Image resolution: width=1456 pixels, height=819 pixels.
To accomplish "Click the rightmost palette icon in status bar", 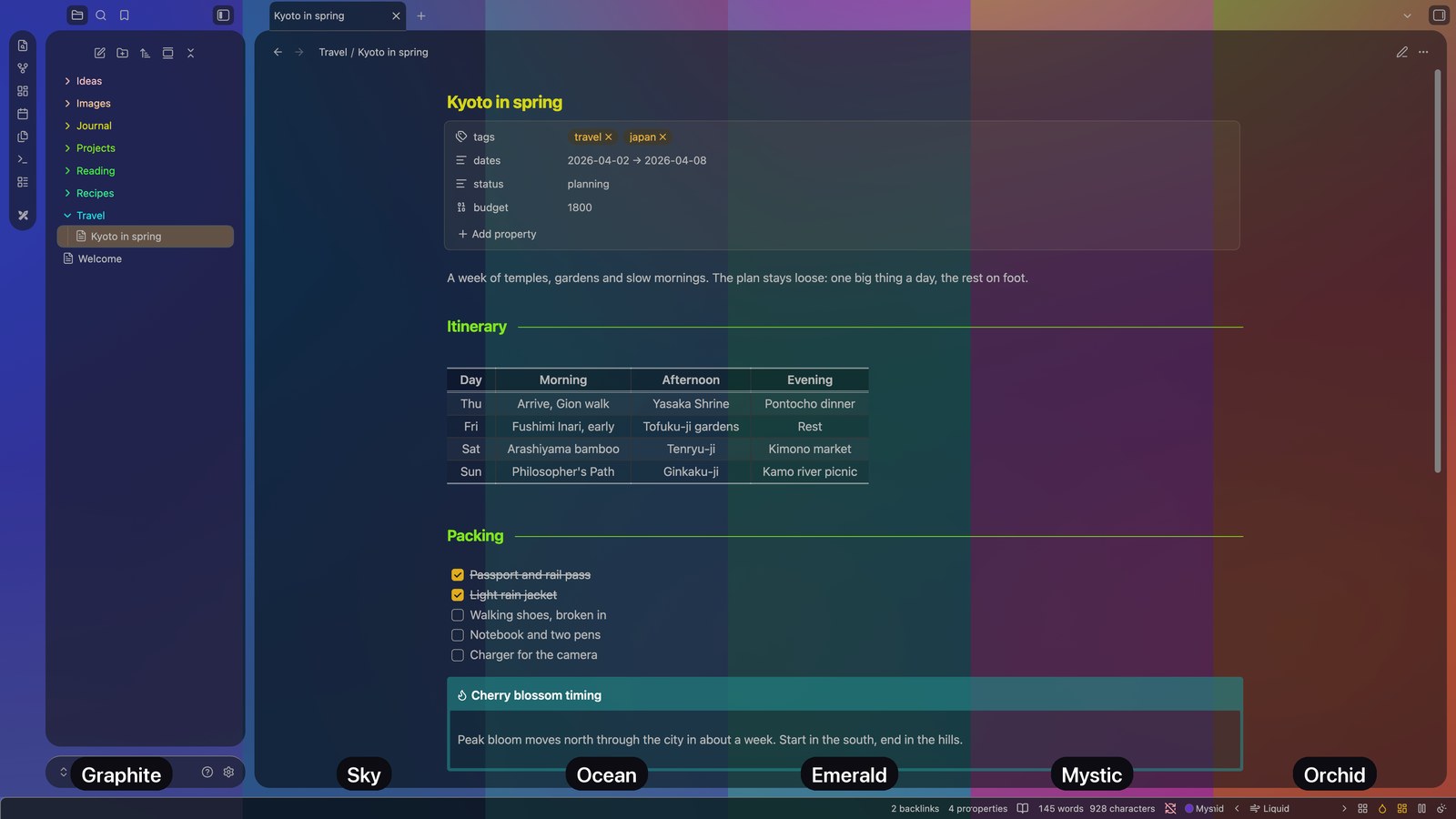I will (x=1441, y=808).
